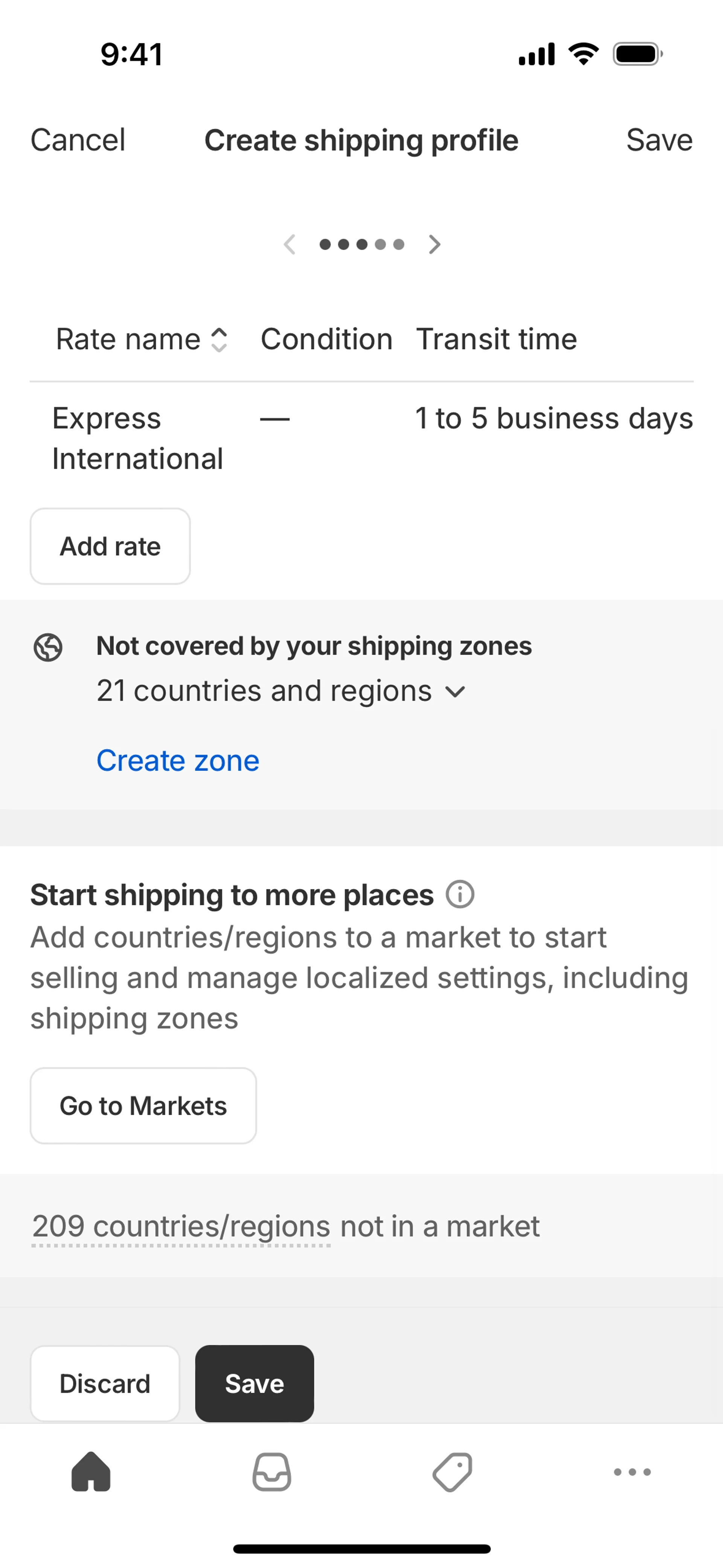Tap Save in the top navigation bar
723x1568 pixels.
tap(659, 140)
